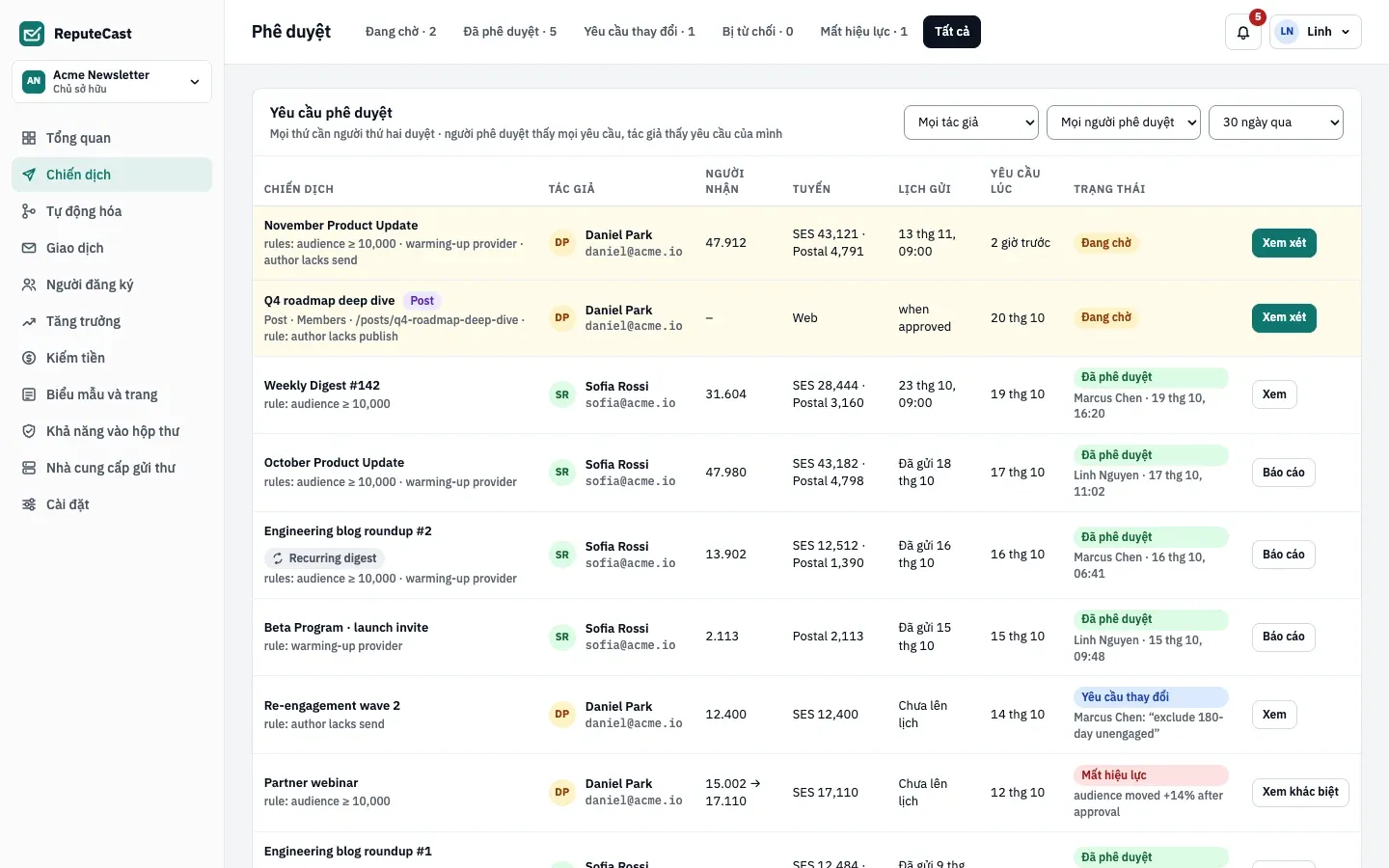1389x868 pixels.
Task: Click the Post tag on Q4 roadmap
Action: (422, 301)
